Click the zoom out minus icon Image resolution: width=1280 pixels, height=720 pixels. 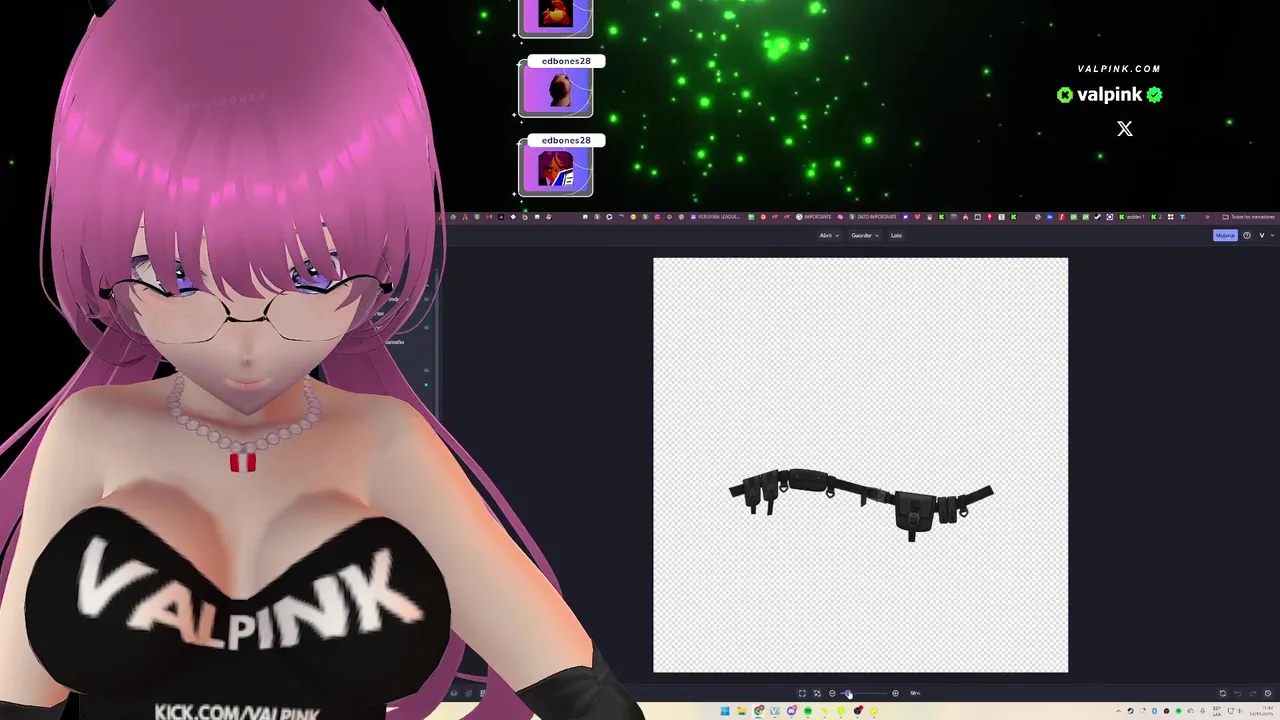click(832, 693)
